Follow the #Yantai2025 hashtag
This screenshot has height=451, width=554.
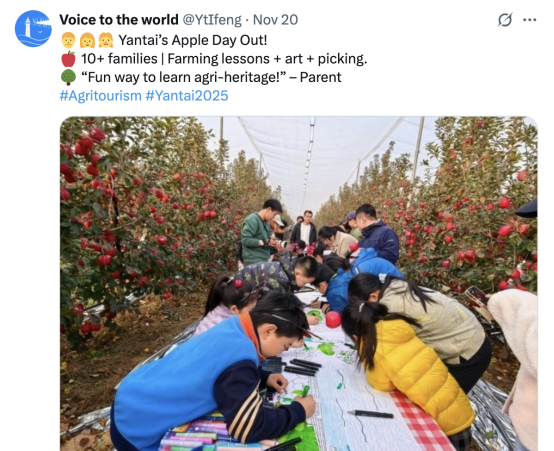(x=187, y=96)
